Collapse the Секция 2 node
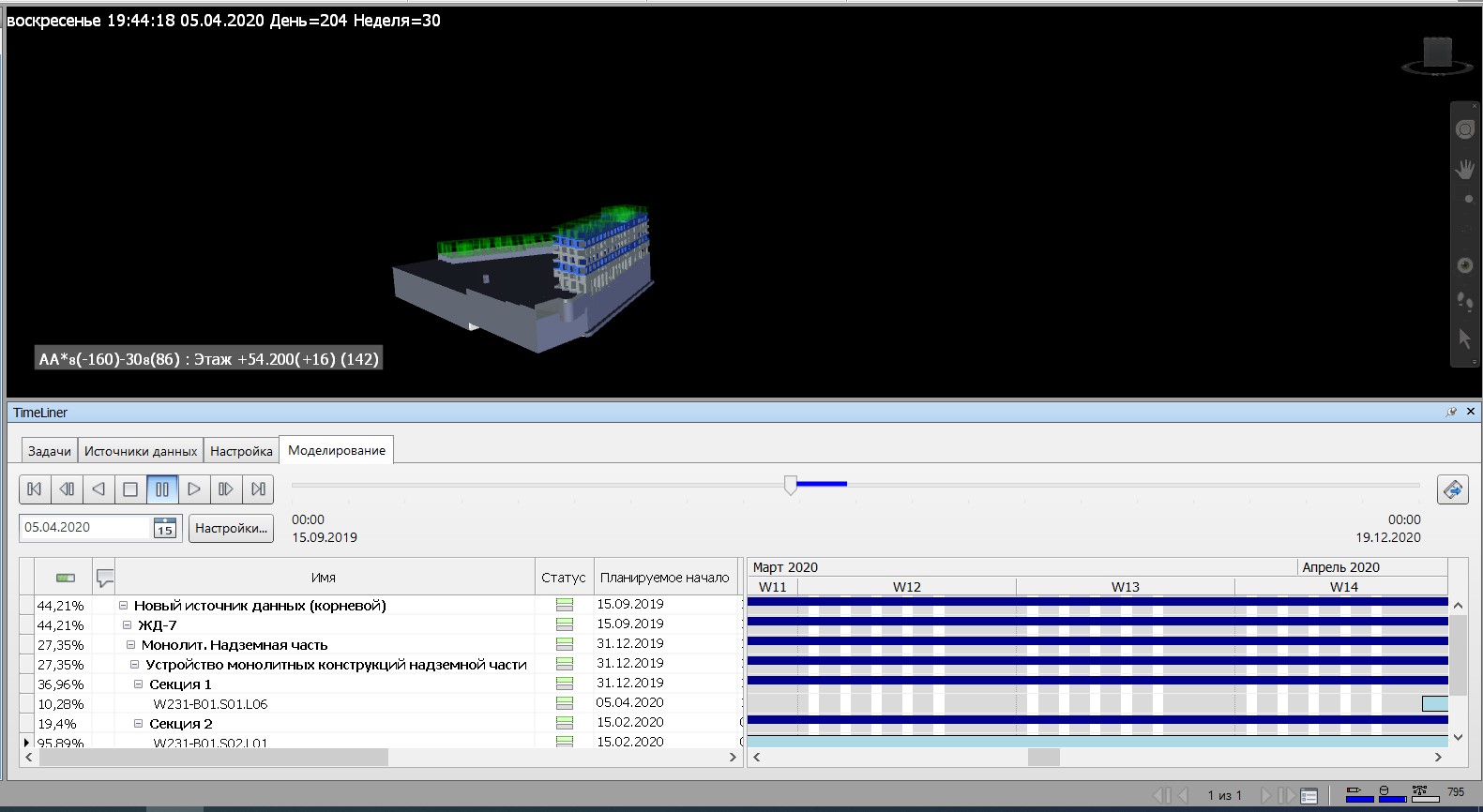This screenshot has height=812, width=1483. 138,724
